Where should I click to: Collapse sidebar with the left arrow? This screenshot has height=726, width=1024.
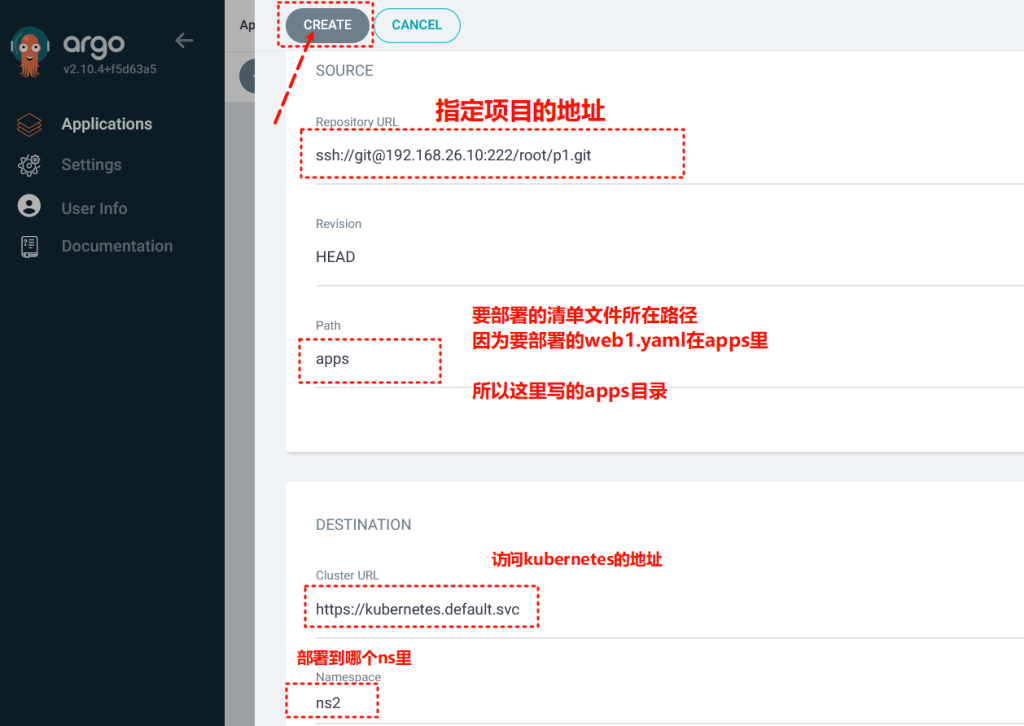coord(184,41)
